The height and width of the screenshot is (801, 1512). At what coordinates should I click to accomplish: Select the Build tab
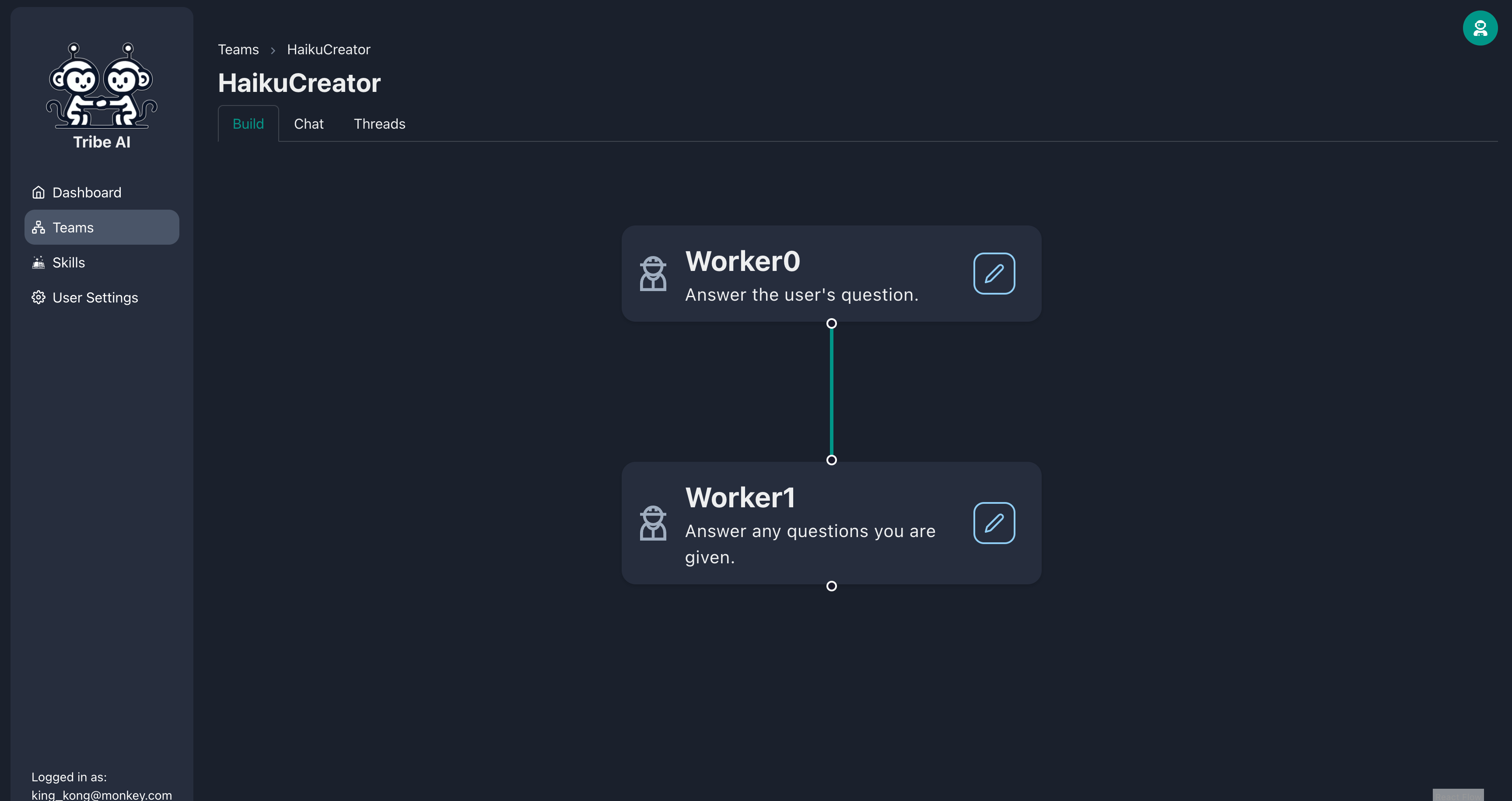248,124
